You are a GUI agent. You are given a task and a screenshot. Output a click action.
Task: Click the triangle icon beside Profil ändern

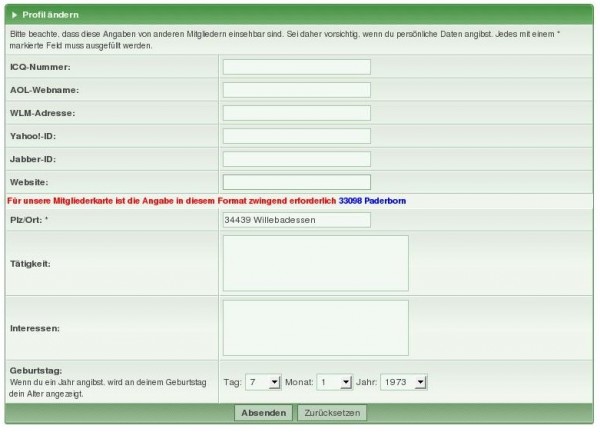tap(14, 15)
